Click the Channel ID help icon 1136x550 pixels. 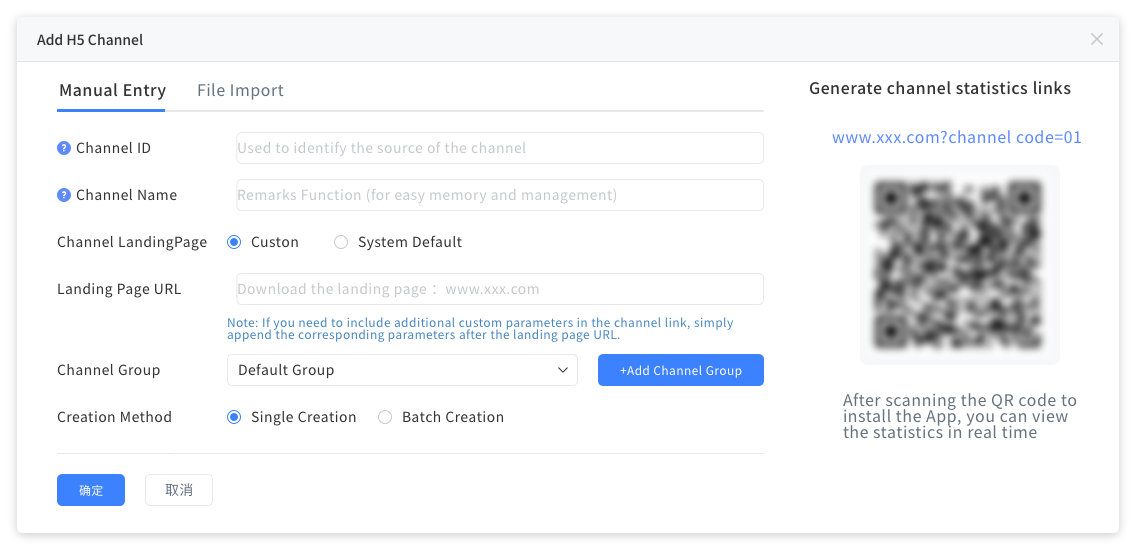click(x=64, y=148)
